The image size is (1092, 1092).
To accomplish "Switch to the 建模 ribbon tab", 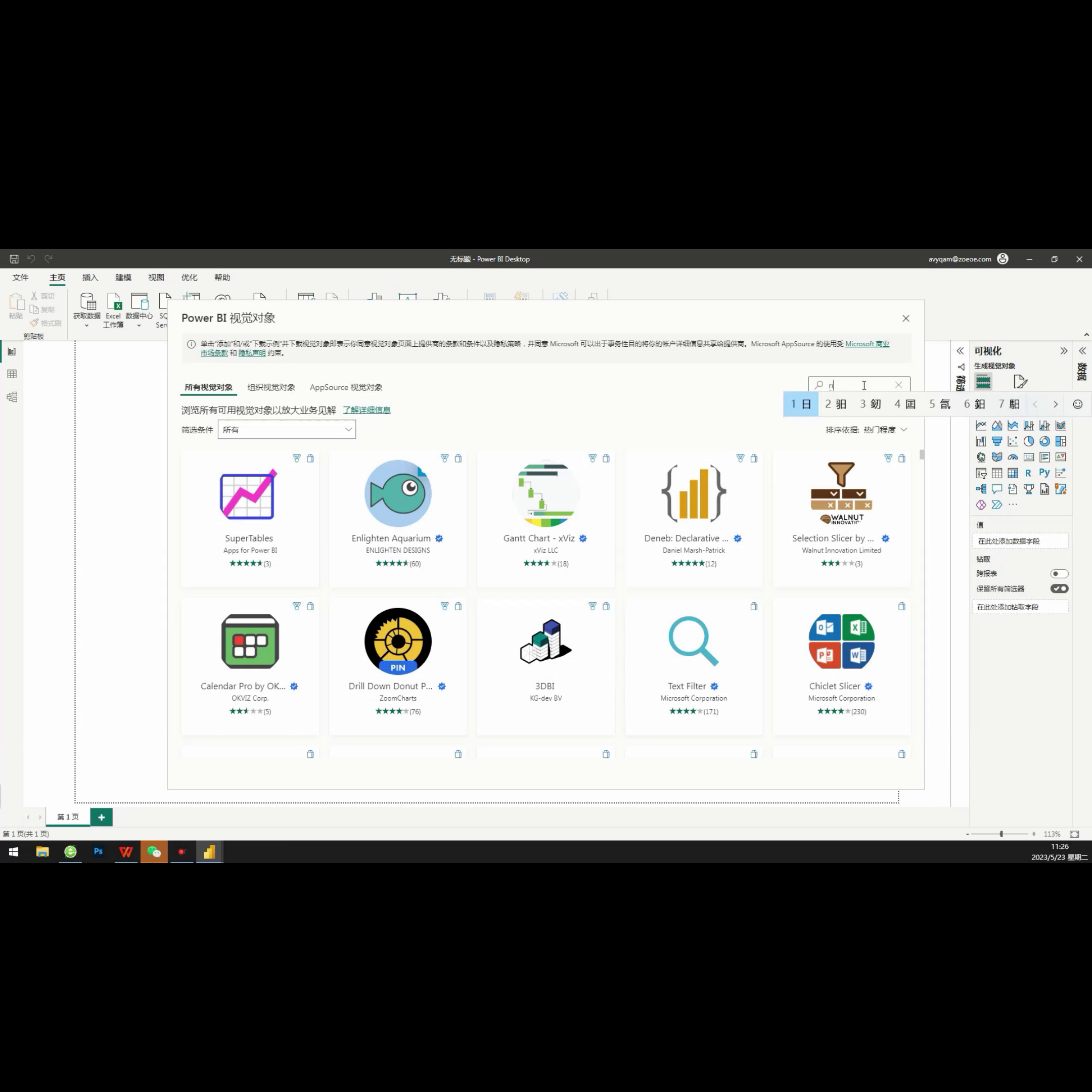I will pos(123,278).
